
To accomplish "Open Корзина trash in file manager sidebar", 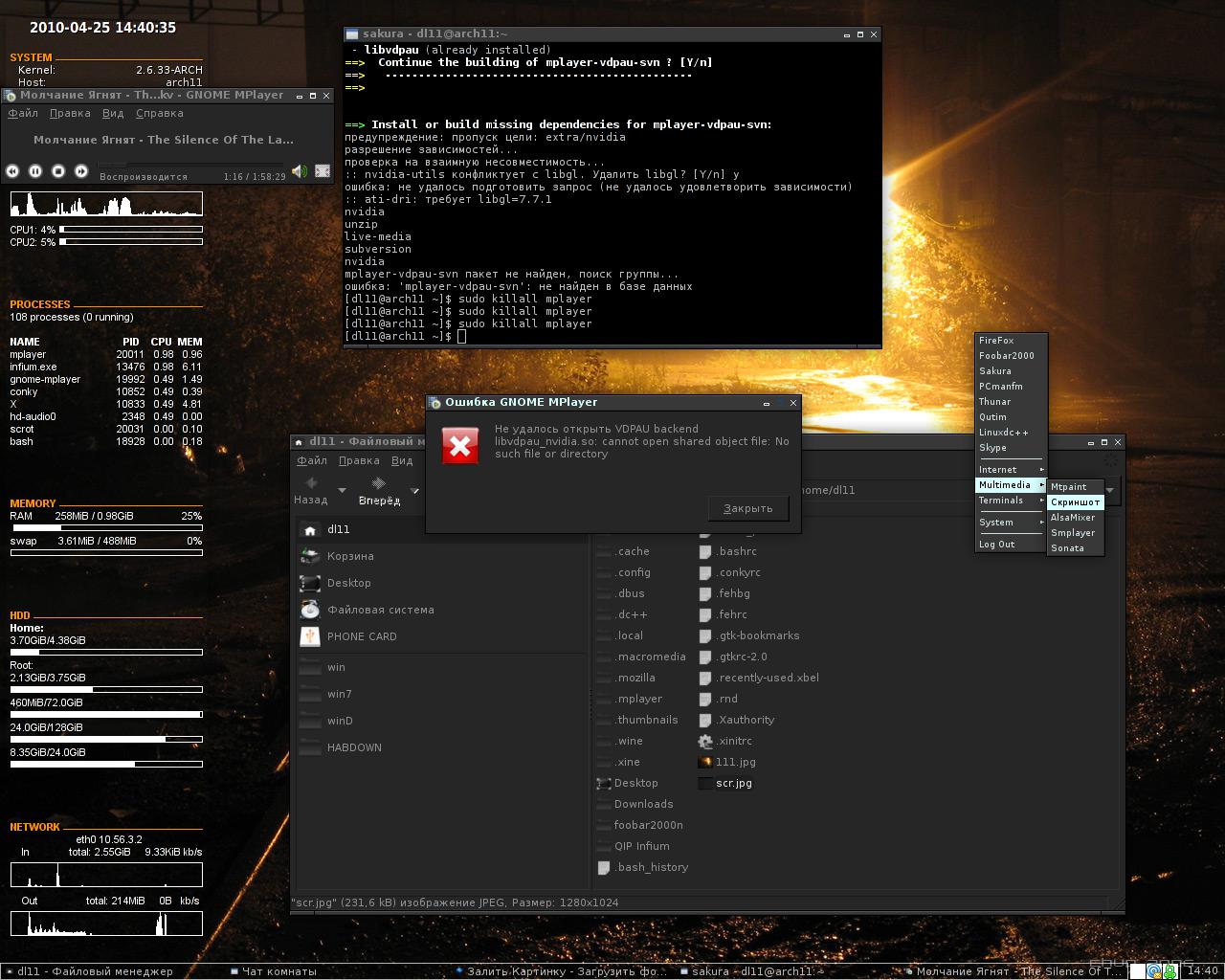I will pos(349,556).
